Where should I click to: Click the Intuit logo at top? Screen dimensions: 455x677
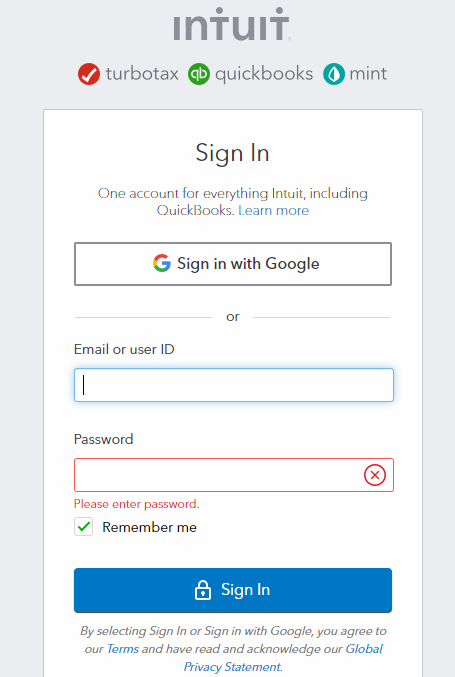tap(231, 24)
